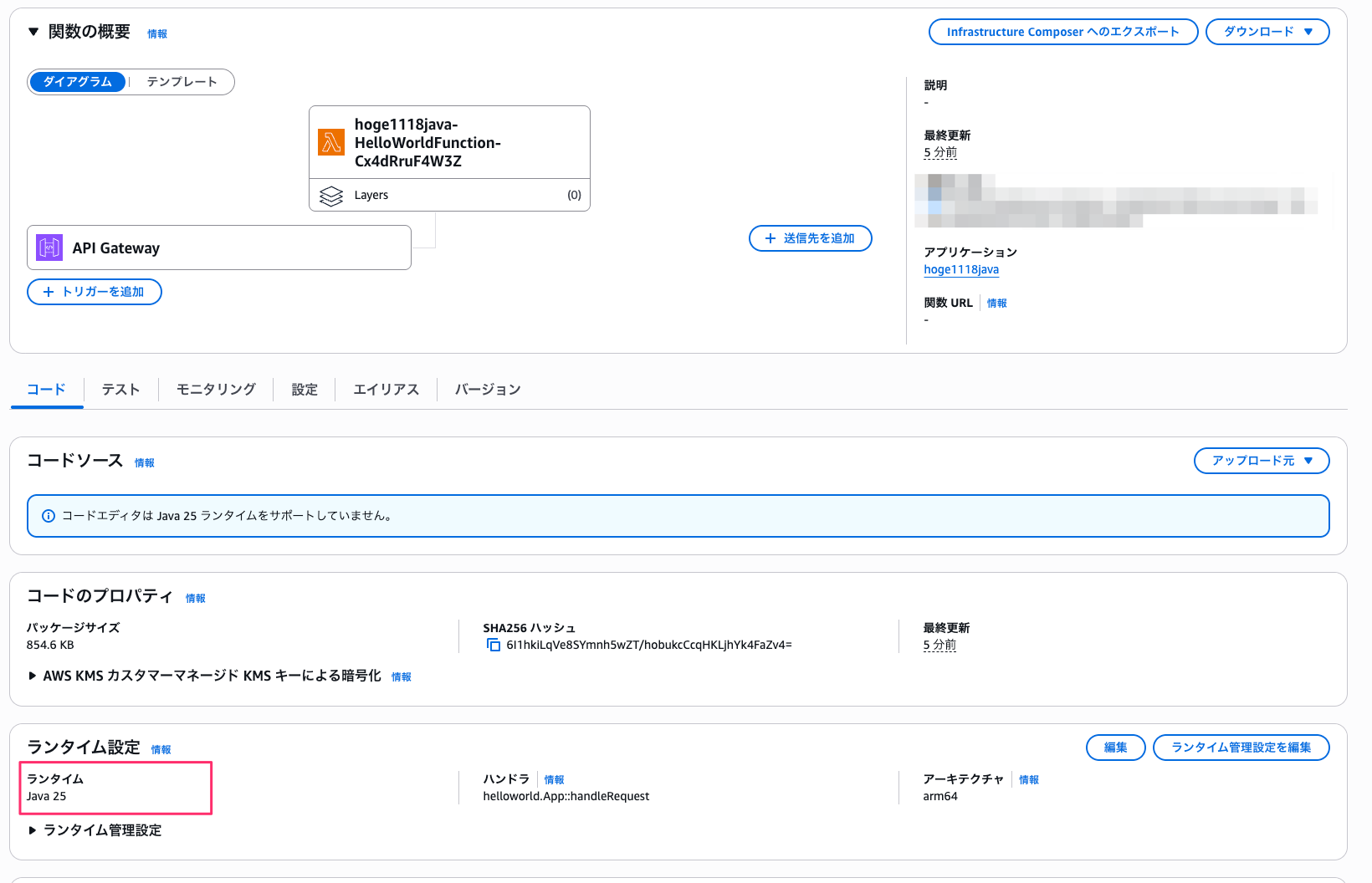Expand ランタイム管理設定 section

33,830
